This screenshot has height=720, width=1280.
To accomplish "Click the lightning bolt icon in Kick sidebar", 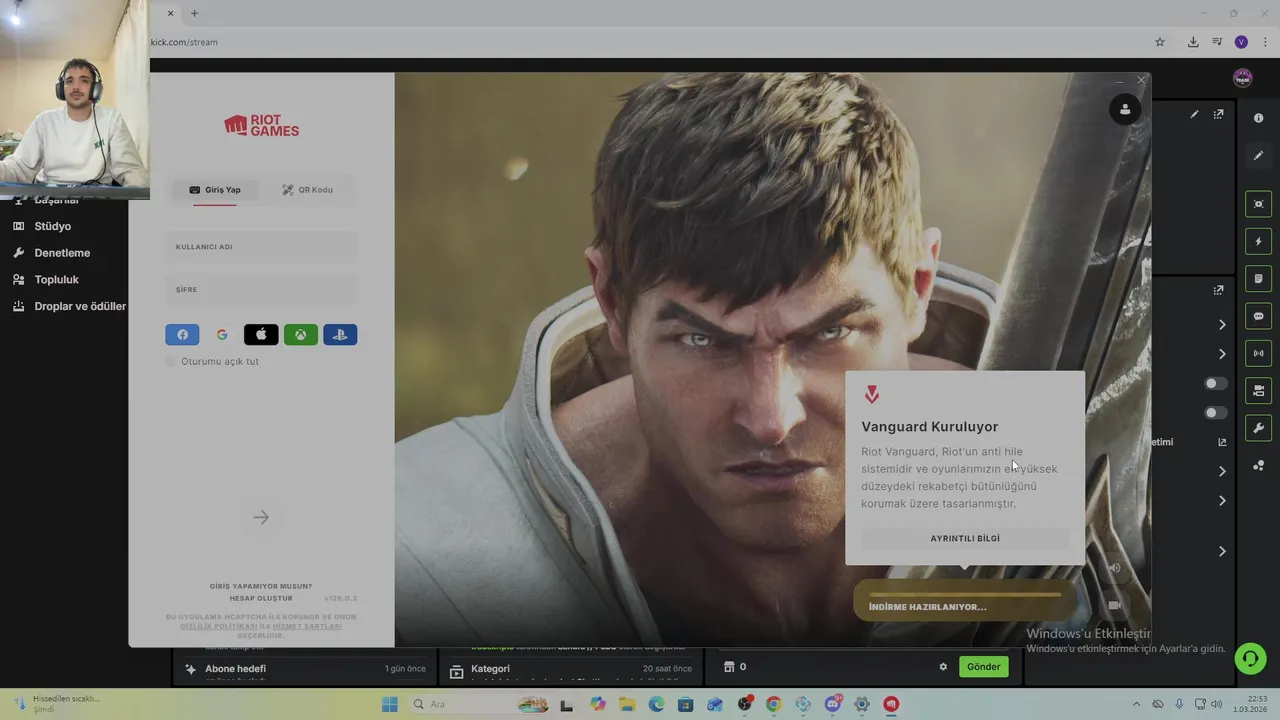I will point(1258,241).
